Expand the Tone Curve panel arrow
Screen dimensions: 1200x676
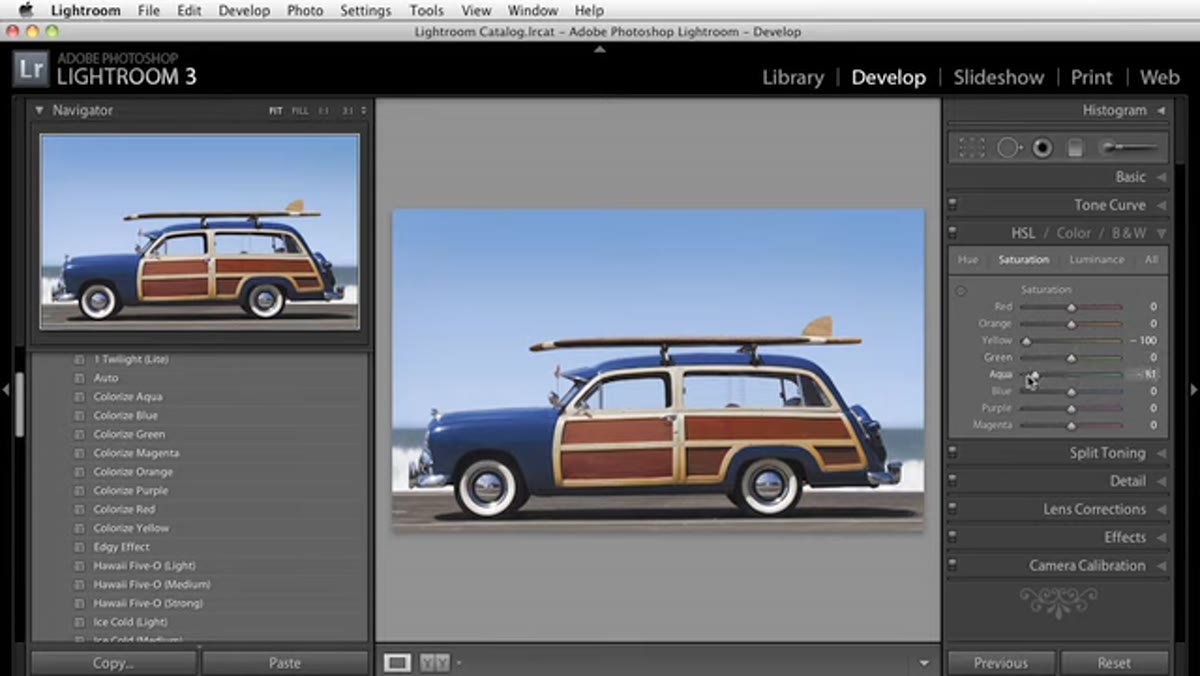(1161, 205)
